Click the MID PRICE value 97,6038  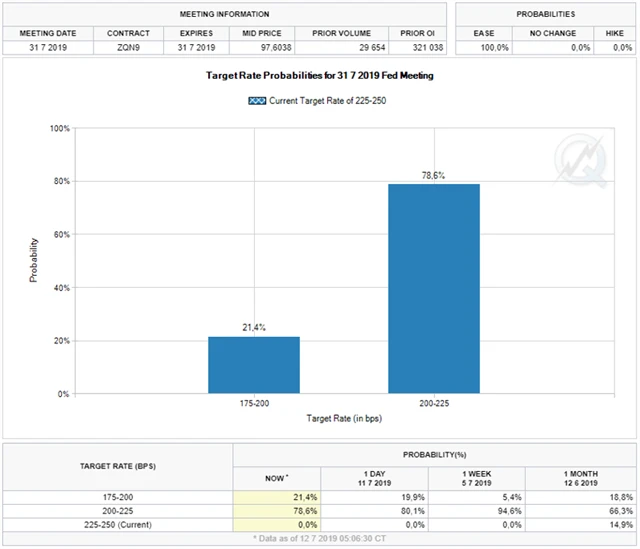point(263,48)
